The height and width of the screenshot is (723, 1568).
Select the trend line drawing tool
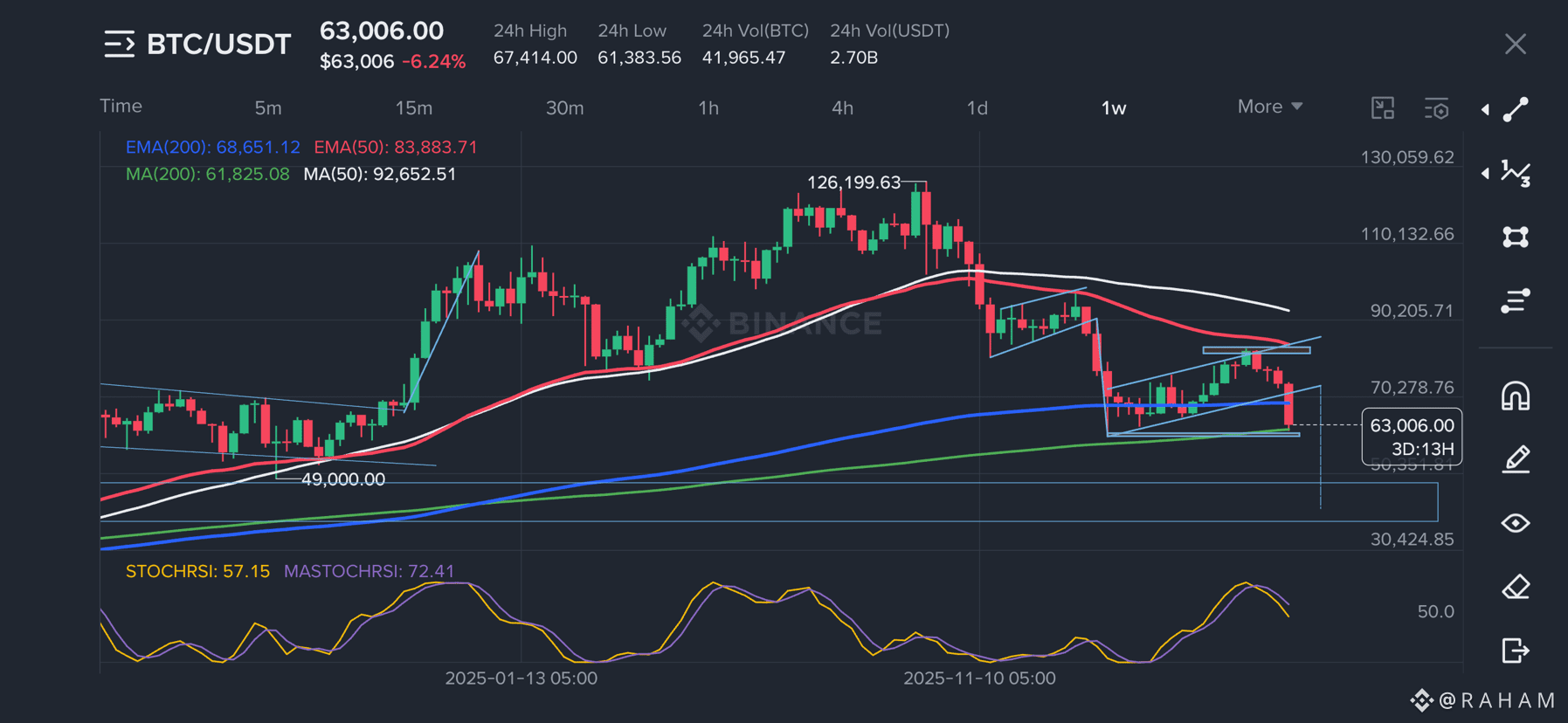pyautogui.click(x=1516, y=109)
